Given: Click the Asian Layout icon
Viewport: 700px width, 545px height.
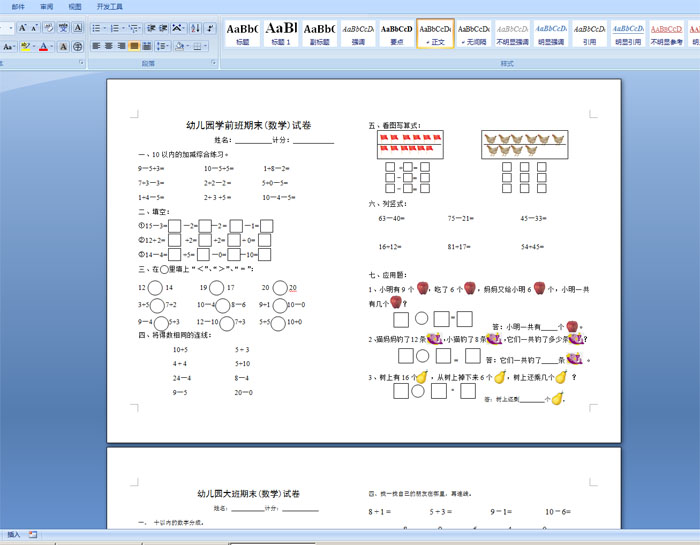Looking at the screenshot, I should point(177,29).
